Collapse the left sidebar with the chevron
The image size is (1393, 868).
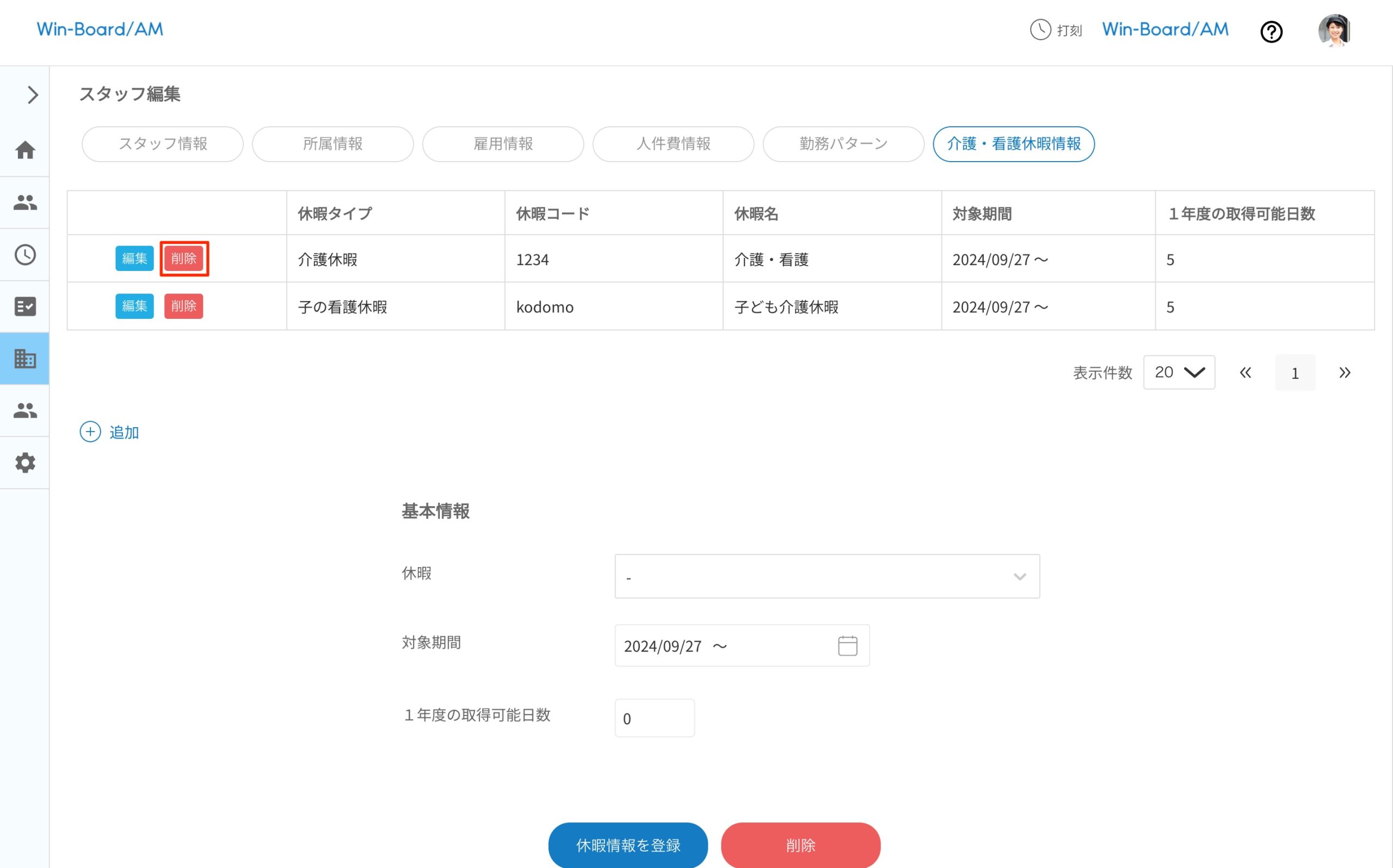(32, 95)
